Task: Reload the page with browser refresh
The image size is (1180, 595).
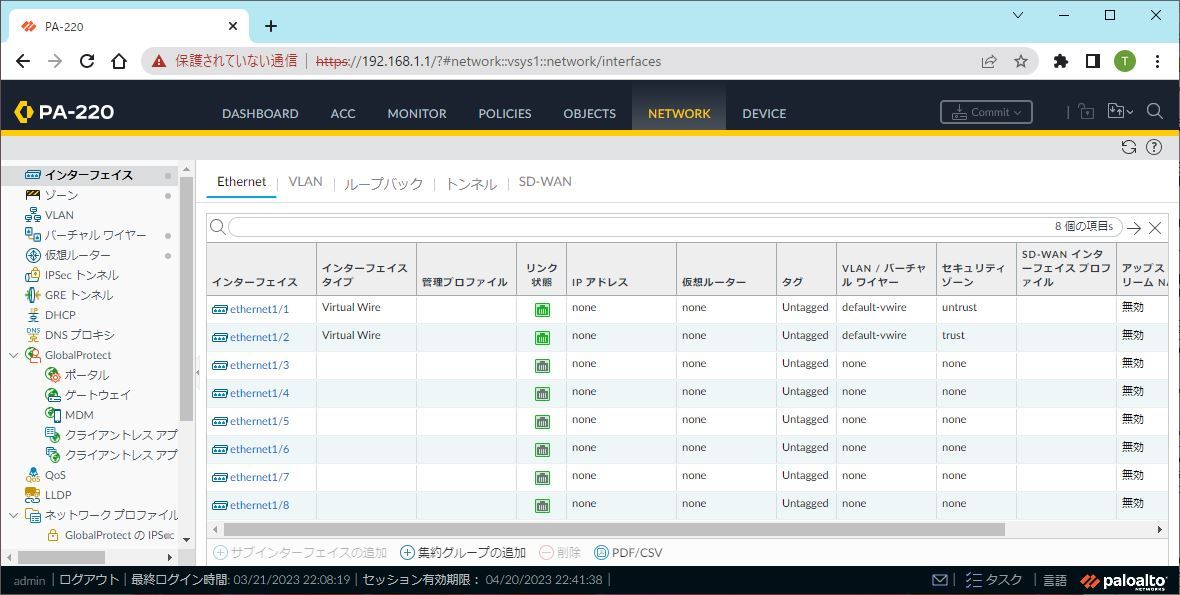Action: [87, 62]
